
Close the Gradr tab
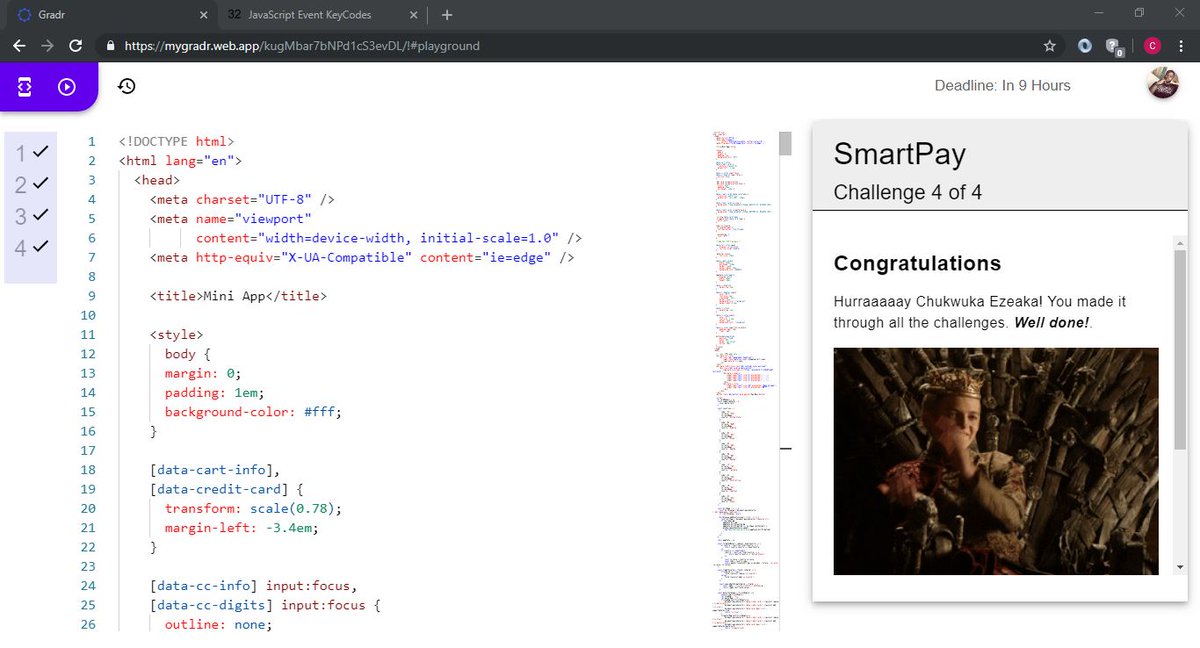coord(203,15)
